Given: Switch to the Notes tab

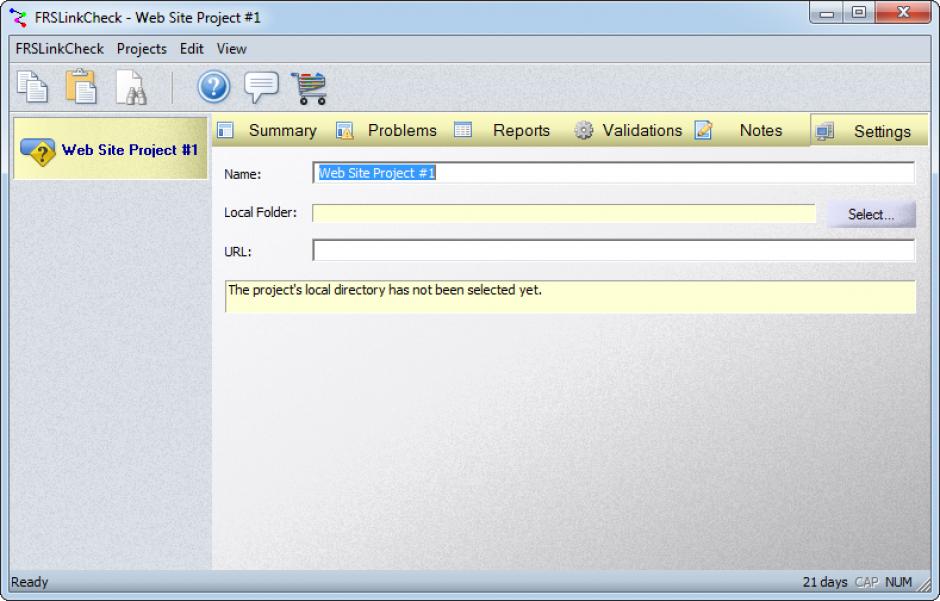Looking at the screenshot, I should (748, 130).
